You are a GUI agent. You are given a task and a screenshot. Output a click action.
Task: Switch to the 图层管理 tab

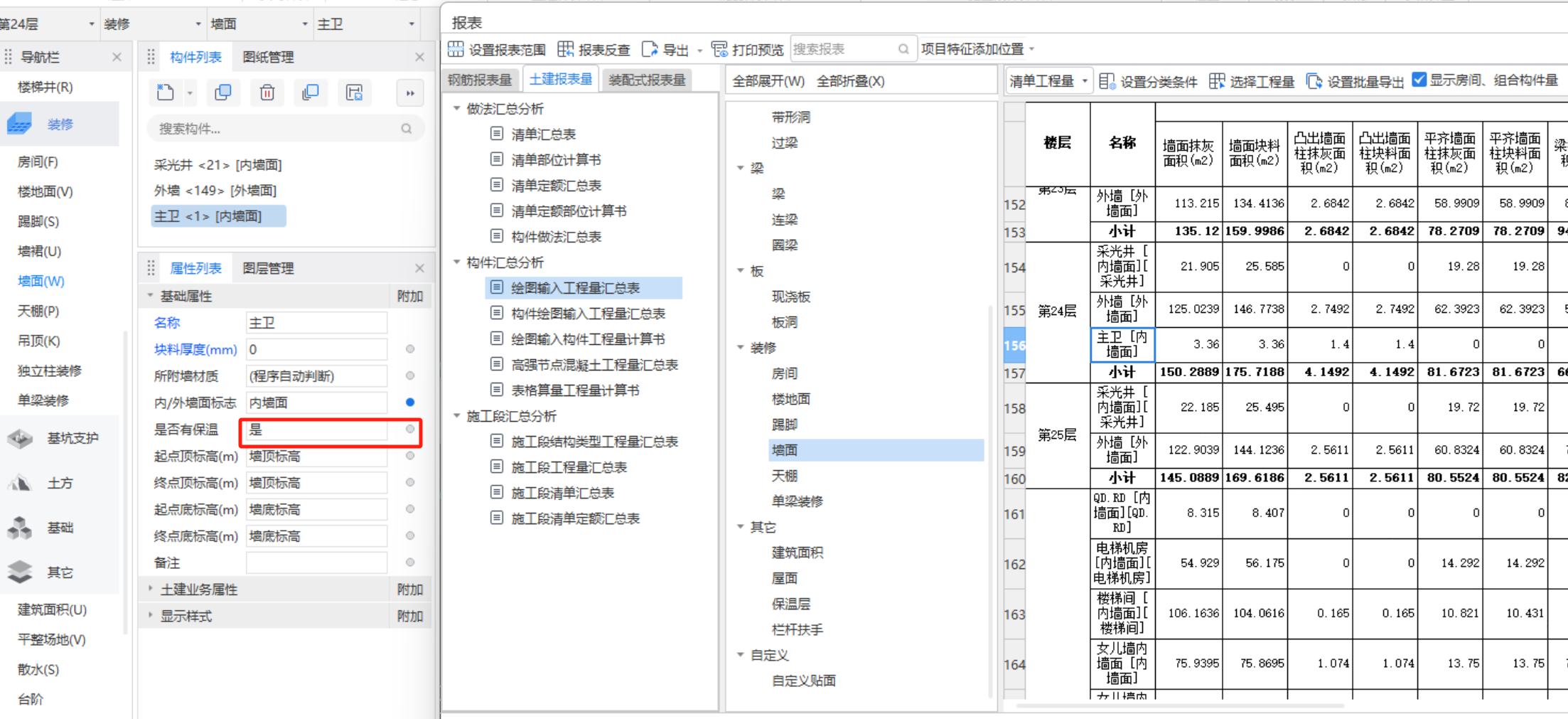click(268, 268)
